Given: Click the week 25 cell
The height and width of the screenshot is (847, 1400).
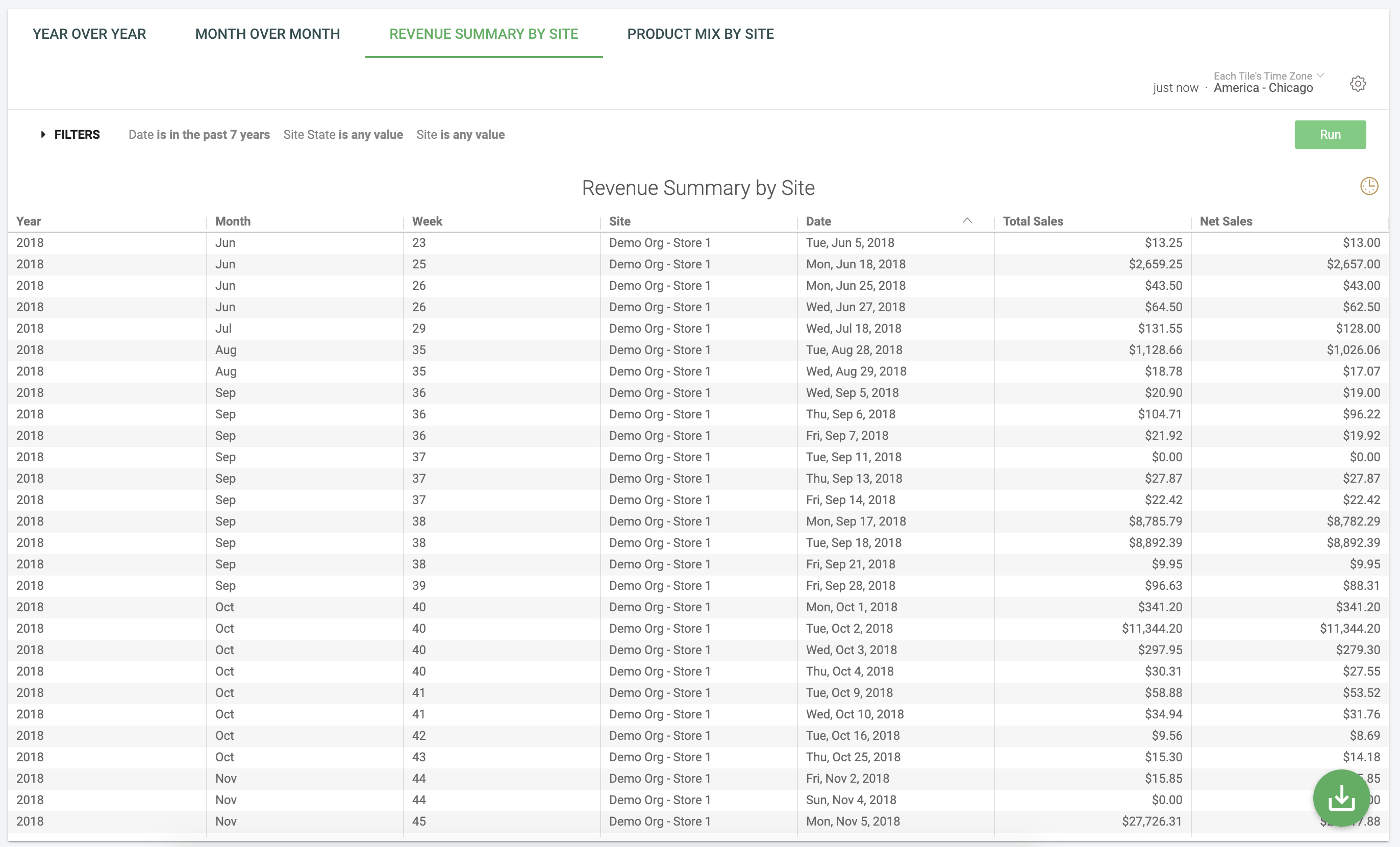Looking at the screenshot, I should coord(419,264).
